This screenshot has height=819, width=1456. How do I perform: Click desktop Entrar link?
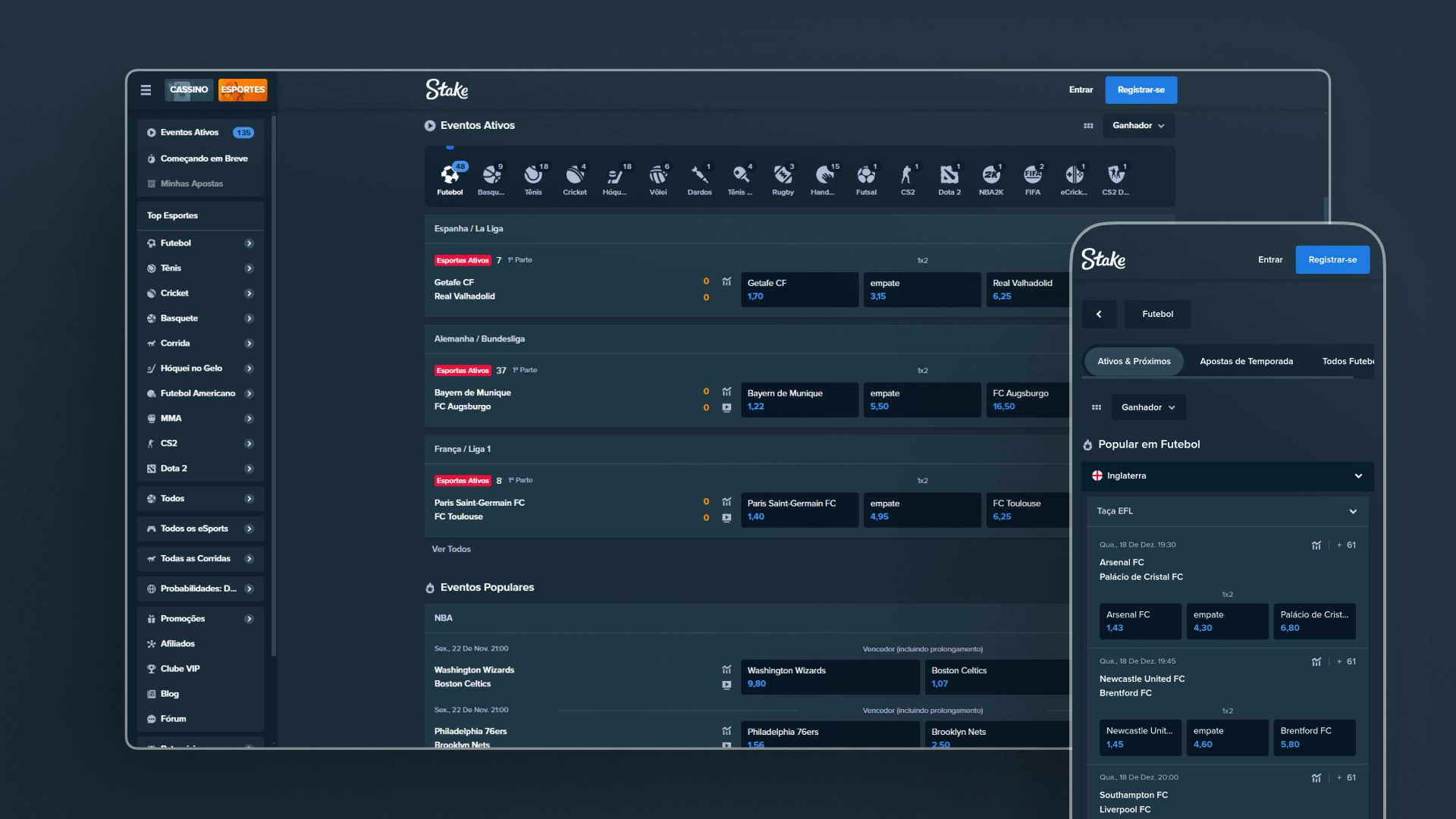click(x=1081, y=89)
